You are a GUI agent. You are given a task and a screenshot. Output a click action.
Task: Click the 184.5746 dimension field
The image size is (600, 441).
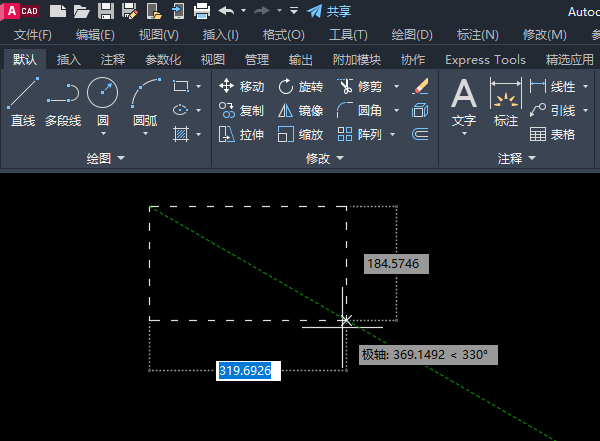[x=396, y=264]
